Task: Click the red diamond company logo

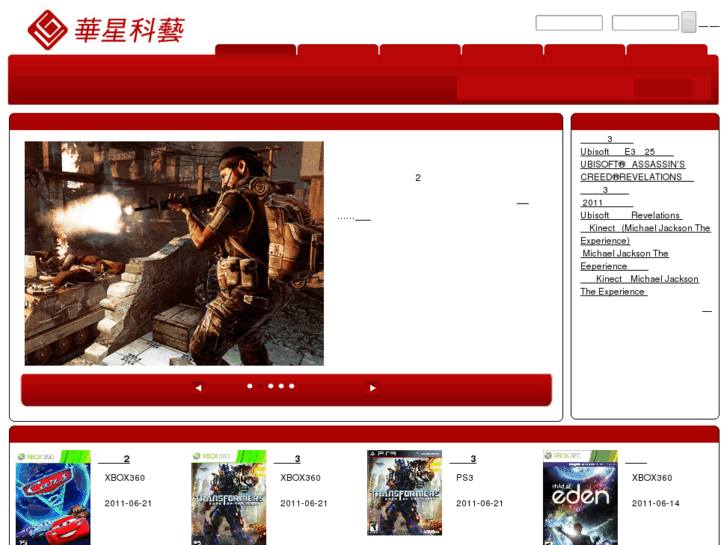Action: point(47,30)
